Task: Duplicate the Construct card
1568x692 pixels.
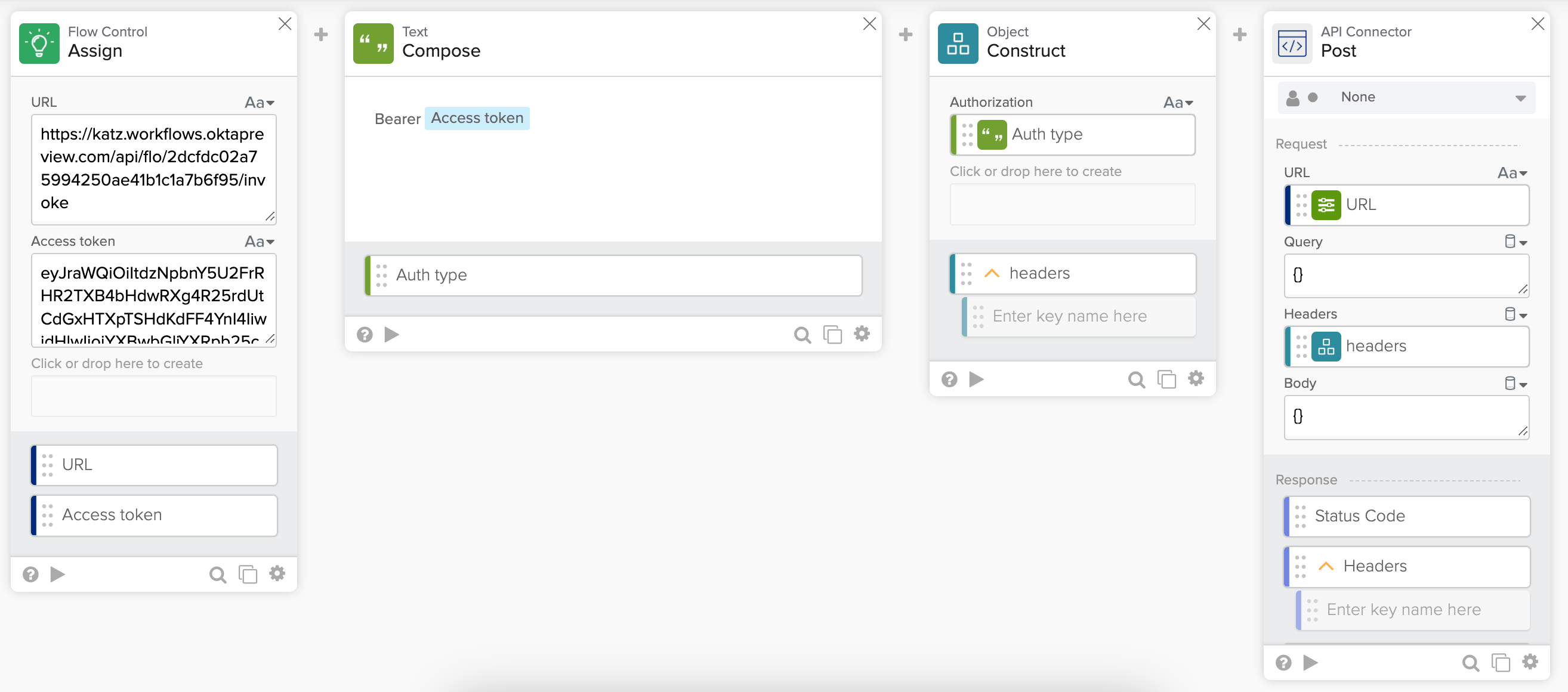Action: click(1166, 379)
